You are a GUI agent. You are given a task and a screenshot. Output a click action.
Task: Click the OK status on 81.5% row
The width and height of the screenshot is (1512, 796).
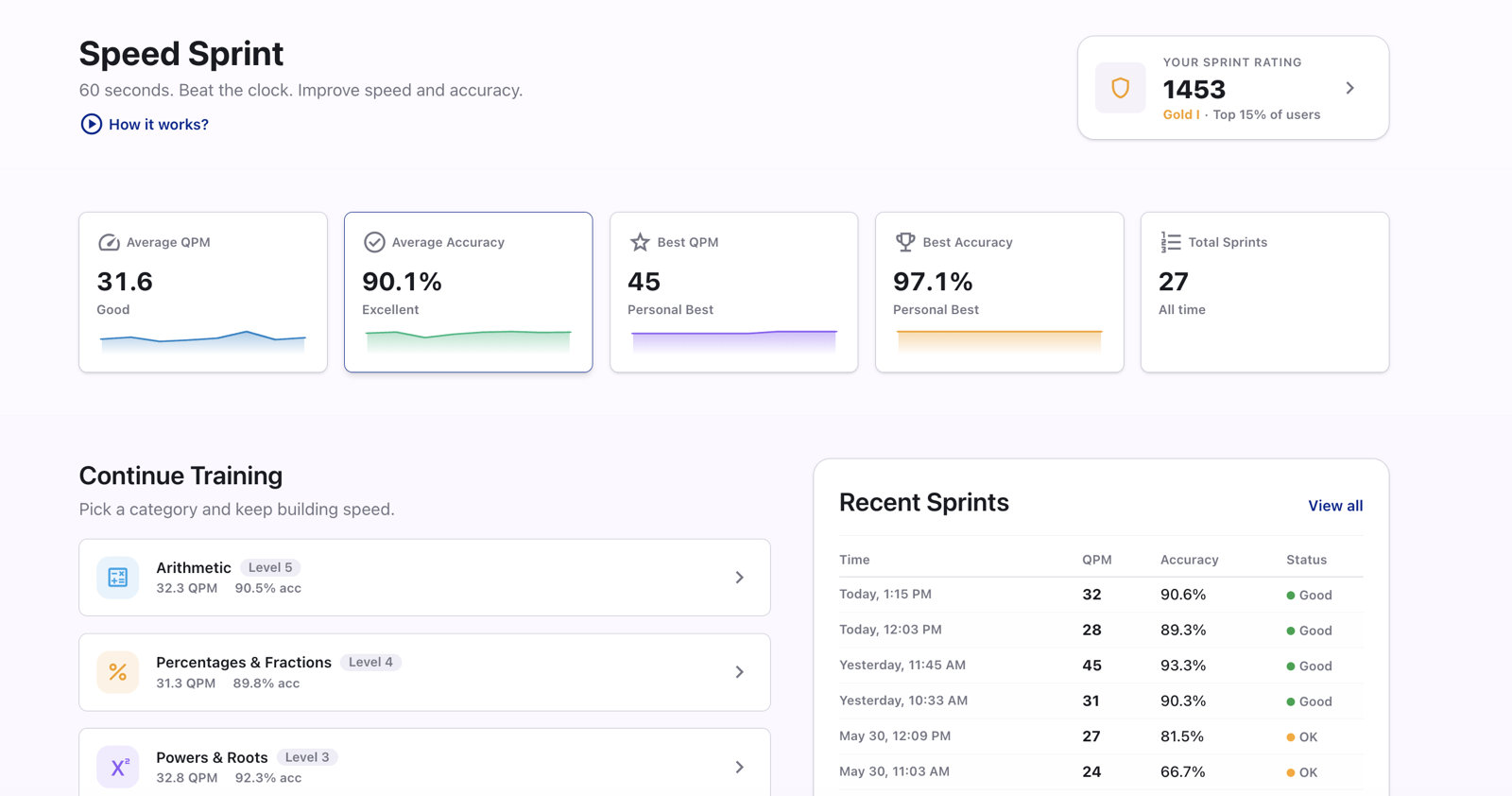(1302, 736)
